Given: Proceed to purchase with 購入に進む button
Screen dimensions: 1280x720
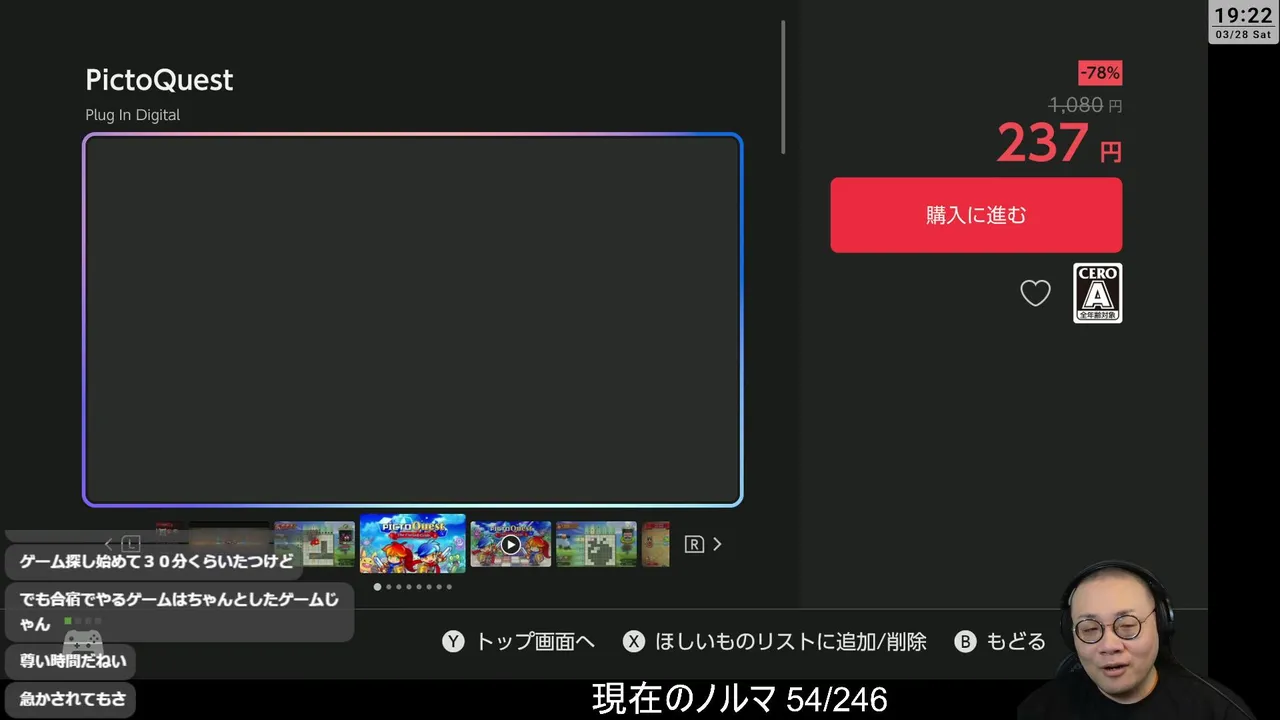Looking at the screenshot, I should tap(976, 215).
